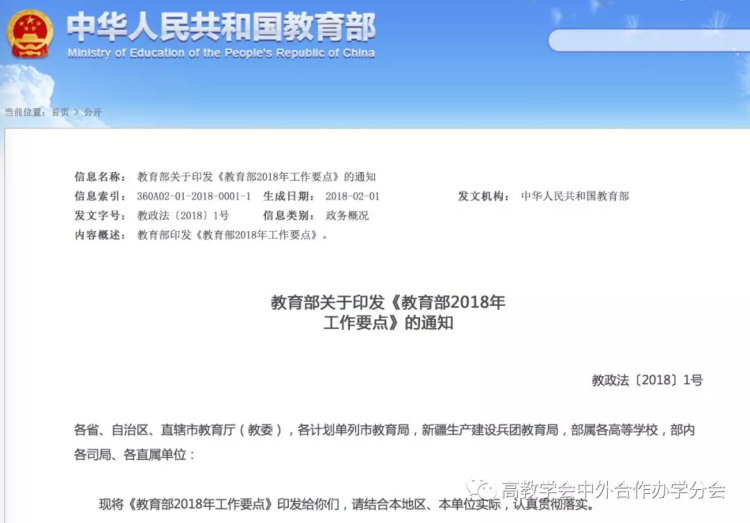Image resolution: width=750 pixels, height=523 pixels.
Task: Click the 信息索引 label
Action: click(100, 196)
